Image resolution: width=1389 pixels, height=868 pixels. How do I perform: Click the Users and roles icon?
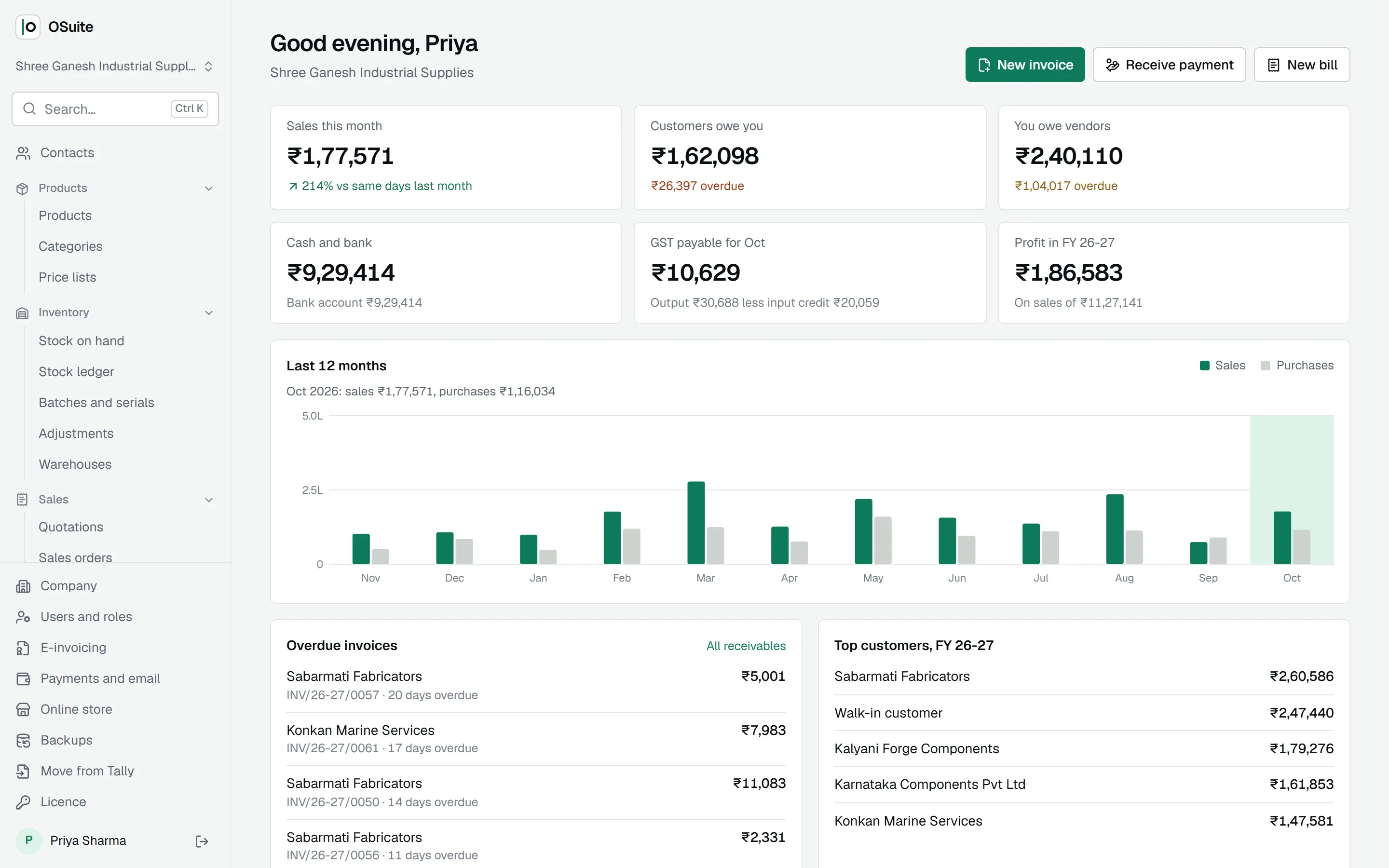pyautogui.click(x=23, y=617)
